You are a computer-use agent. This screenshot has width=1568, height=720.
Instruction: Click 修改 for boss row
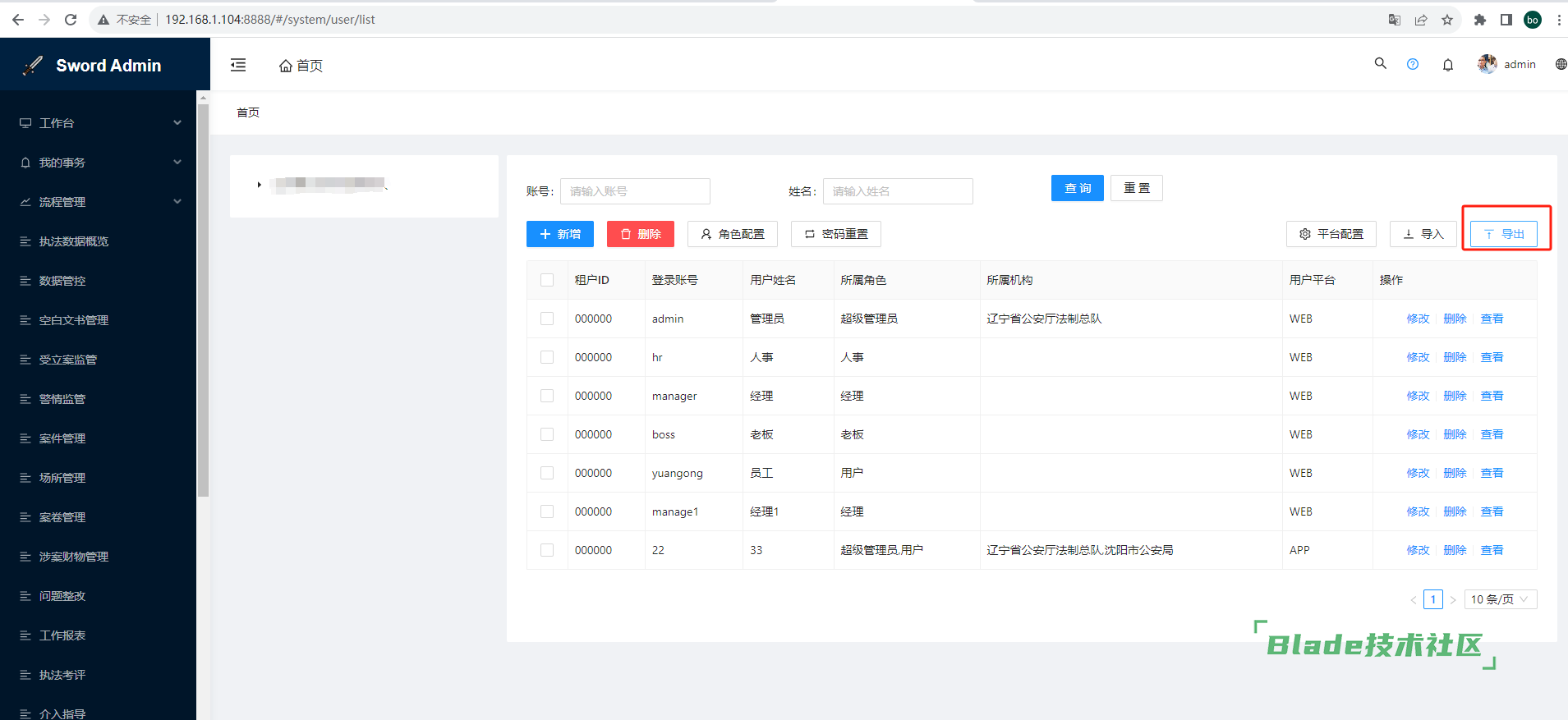(x=1418, y=434)
